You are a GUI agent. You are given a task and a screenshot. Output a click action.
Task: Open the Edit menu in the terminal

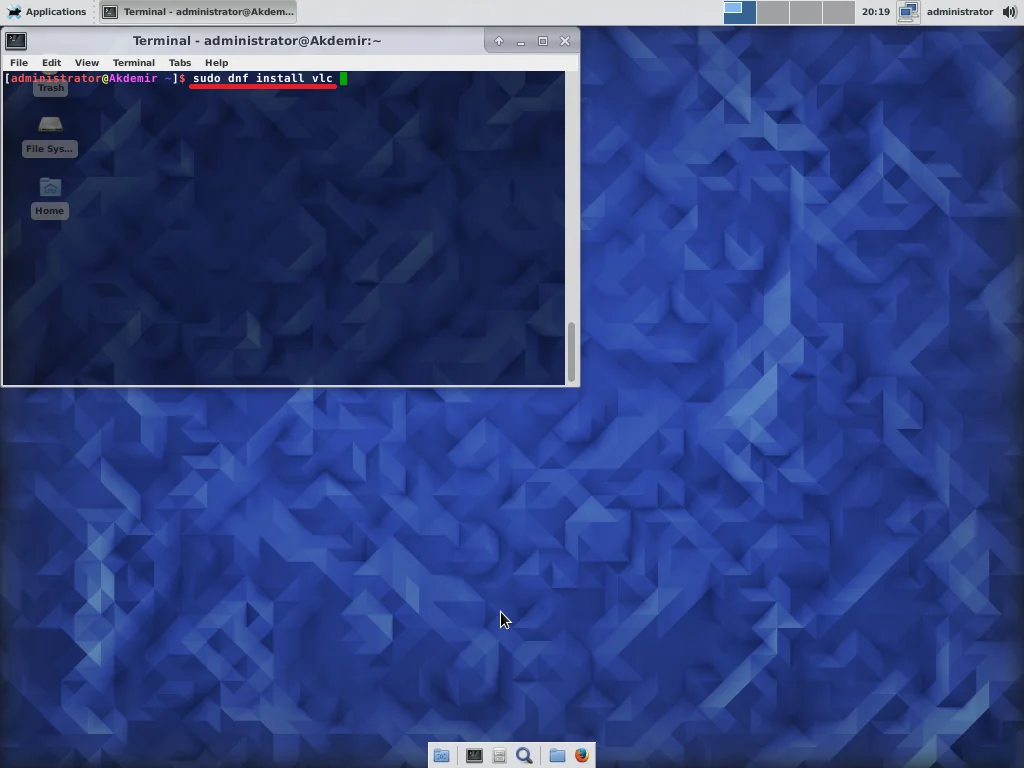[x=51, y=62]
